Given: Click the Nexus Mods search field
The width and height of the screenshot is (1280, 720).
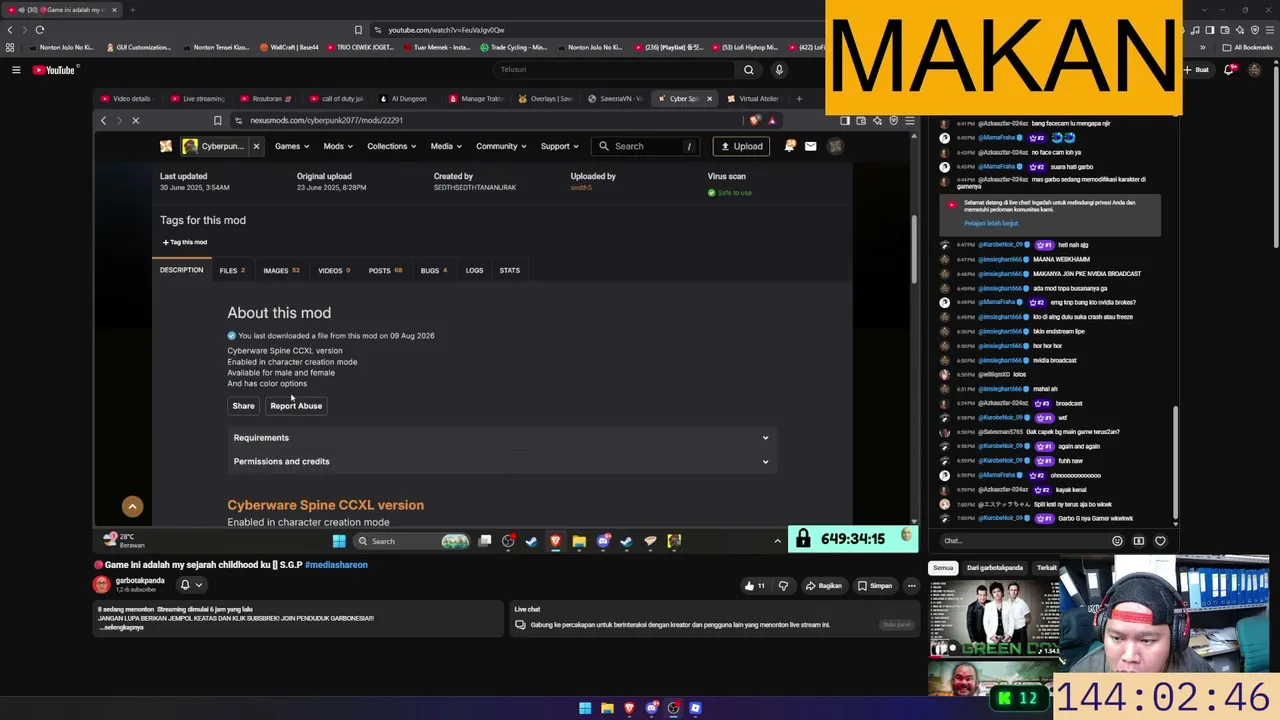Looking at the screenshot, I should pyautogui.click(x=647, y=146).
